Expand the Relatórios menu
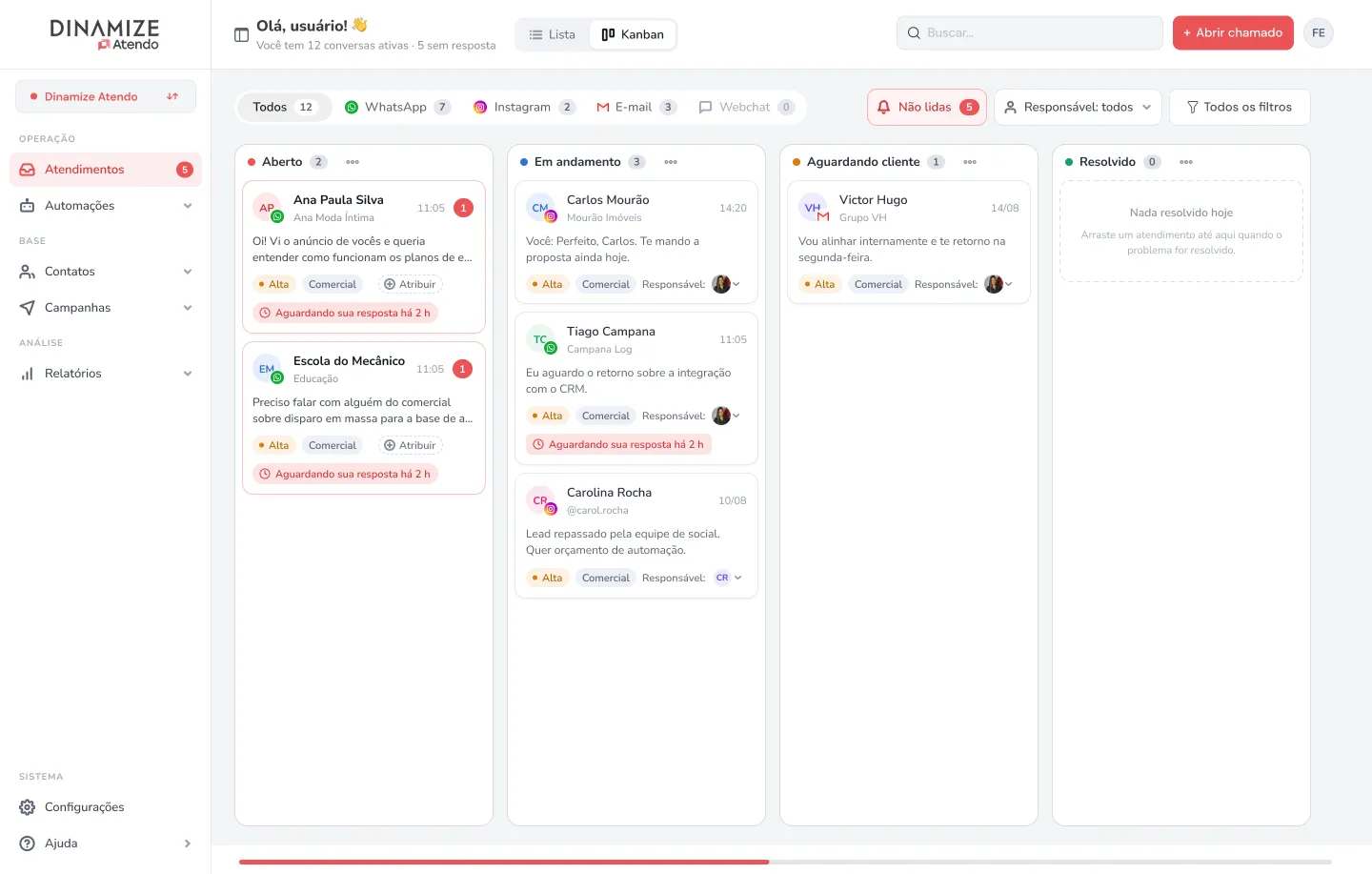1372x874 pixels. click(188, 374)
